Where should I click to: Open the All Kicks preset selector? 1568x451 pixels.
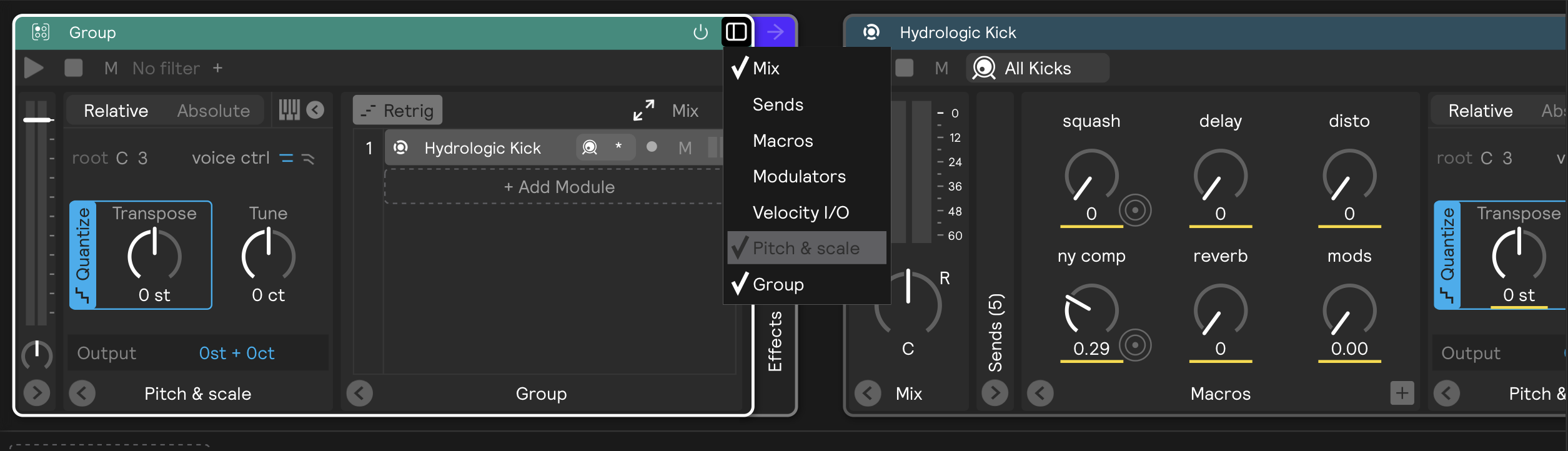click(x=1038, y=68)
